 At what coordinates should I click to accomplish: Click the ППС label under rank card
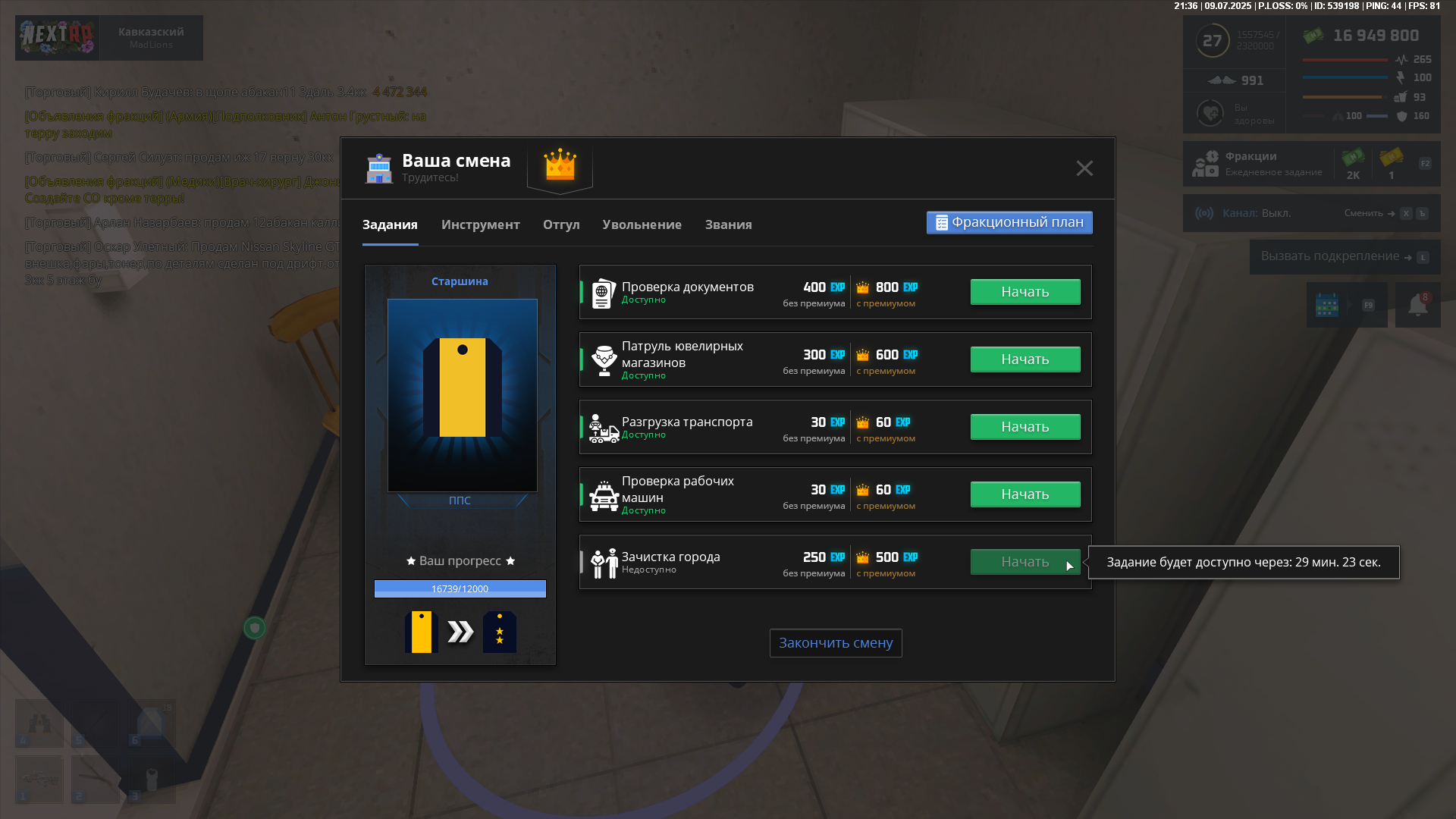pyautogui.click(x=460, y=500)
